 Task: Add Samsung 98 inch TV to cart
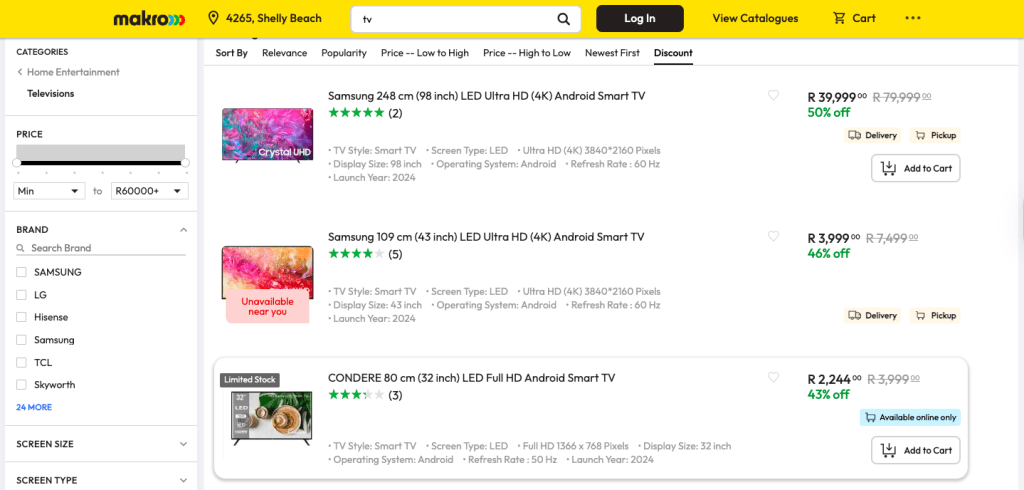point(916,168)
